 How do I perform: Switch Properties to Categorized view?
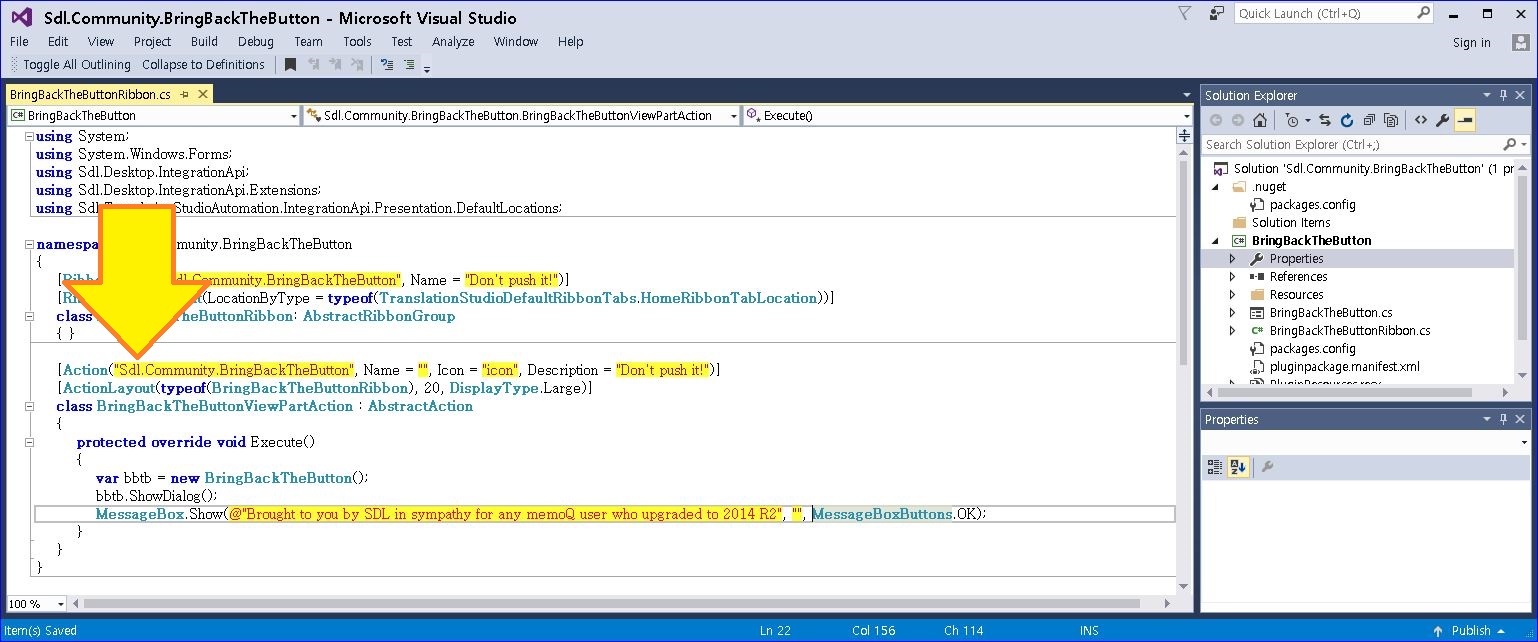[1215, 467]
